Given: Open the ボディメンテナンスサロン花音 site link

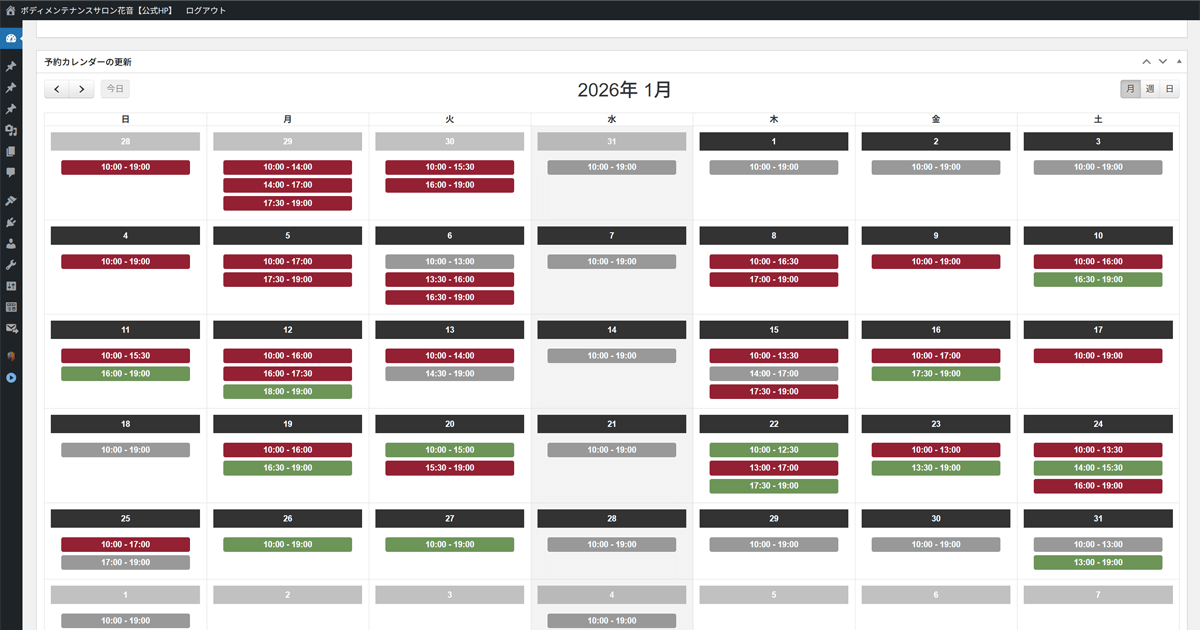Looking at the screenshot, I should pyautogui.click(x=96, y=10).
